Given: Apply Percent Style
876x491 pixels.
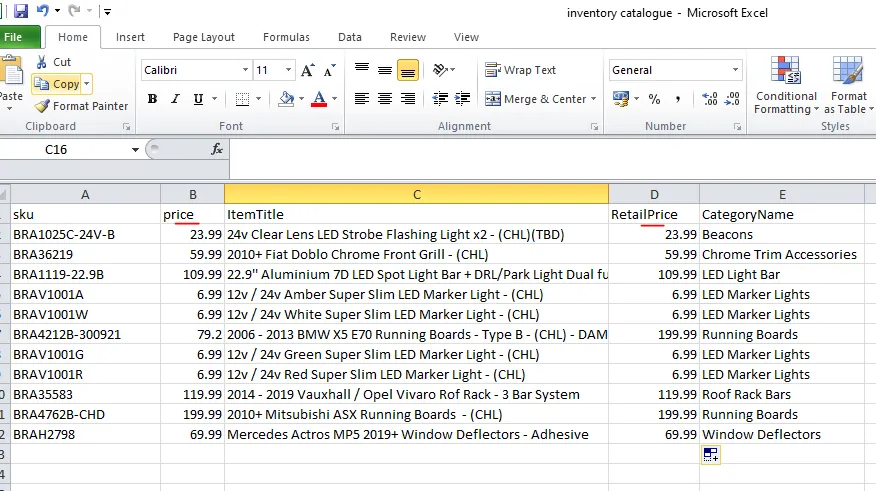Looking at the screenshot, I should click(x=654, y=99).
